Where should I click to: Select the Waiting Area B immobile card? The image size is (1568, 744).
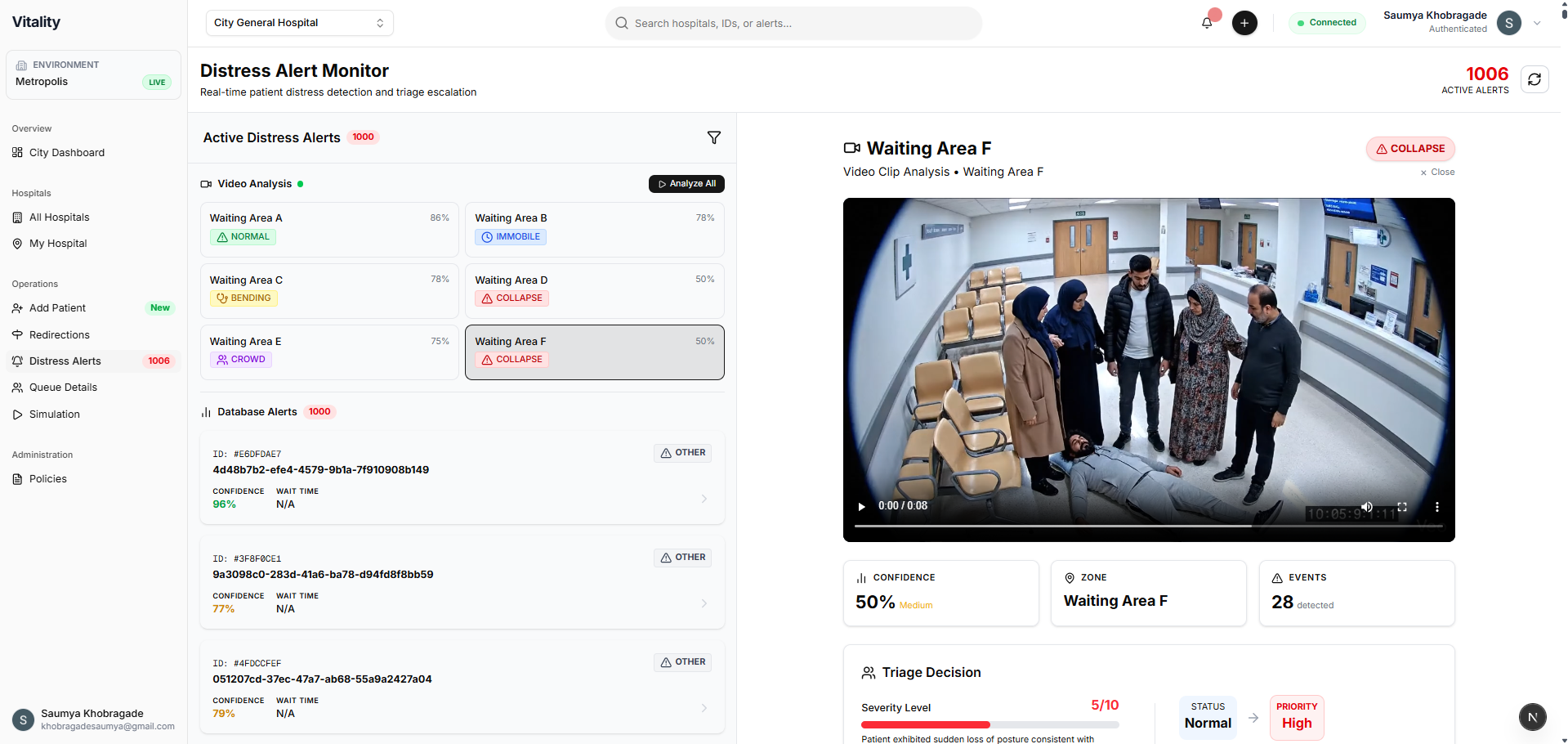point(594,229)
